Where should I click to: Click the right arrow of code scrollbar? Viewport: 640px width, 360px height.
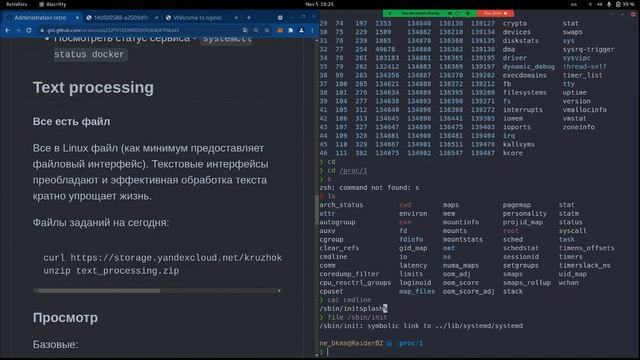[x=279, y=291]
